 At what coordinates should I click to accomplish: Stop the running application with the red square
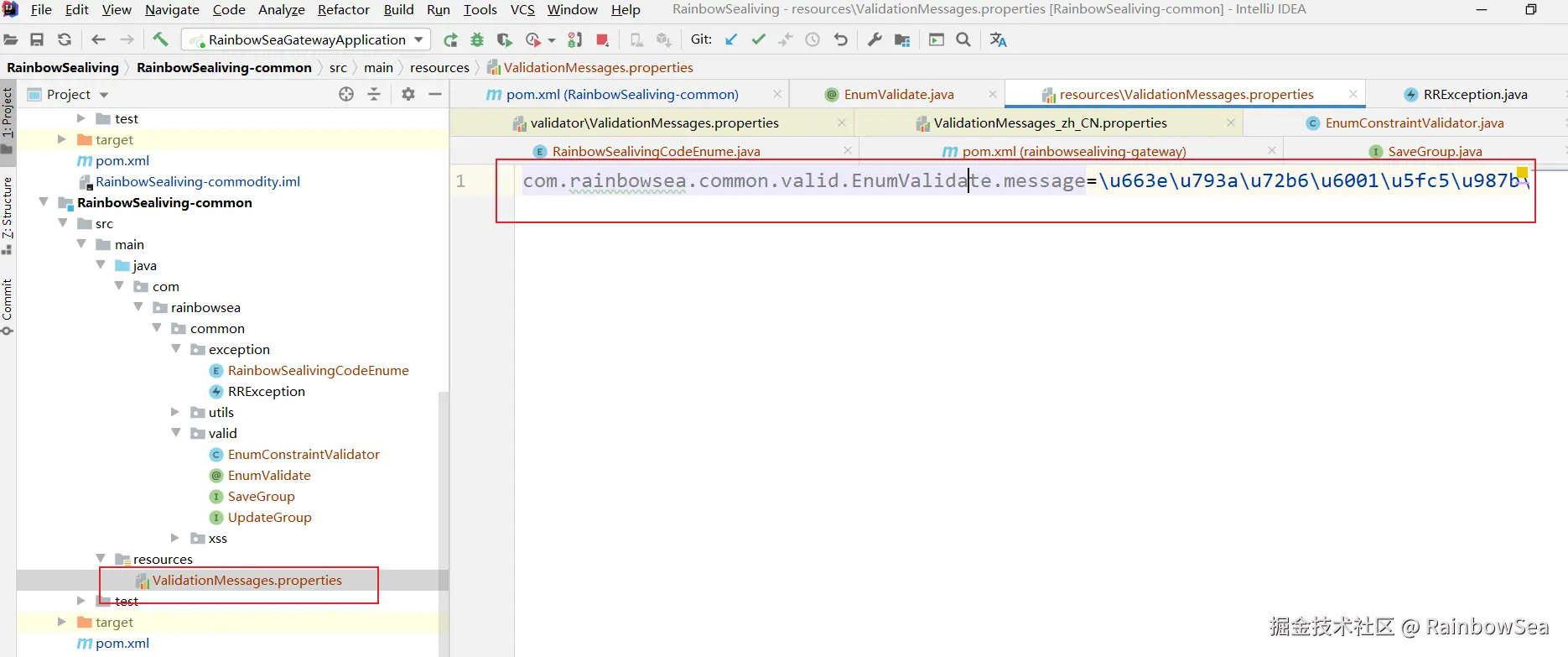tap(602, 39)
